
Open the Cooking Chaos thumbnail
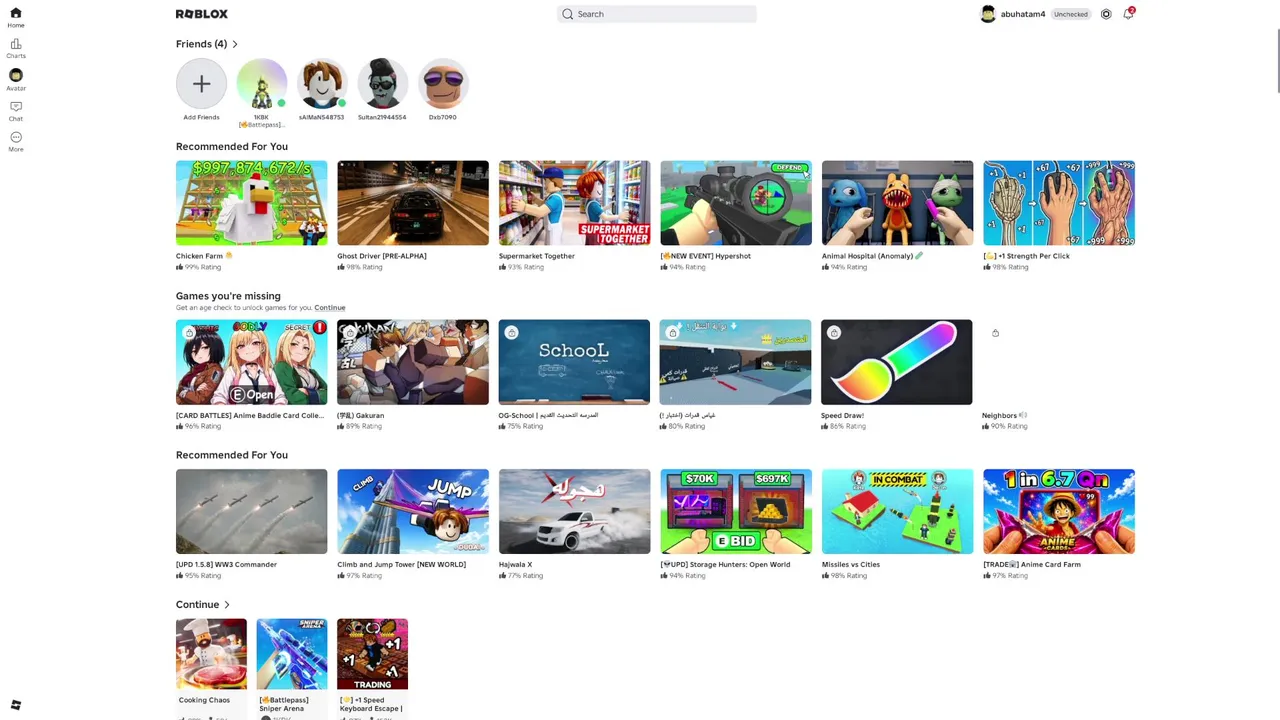coord(211,654)
